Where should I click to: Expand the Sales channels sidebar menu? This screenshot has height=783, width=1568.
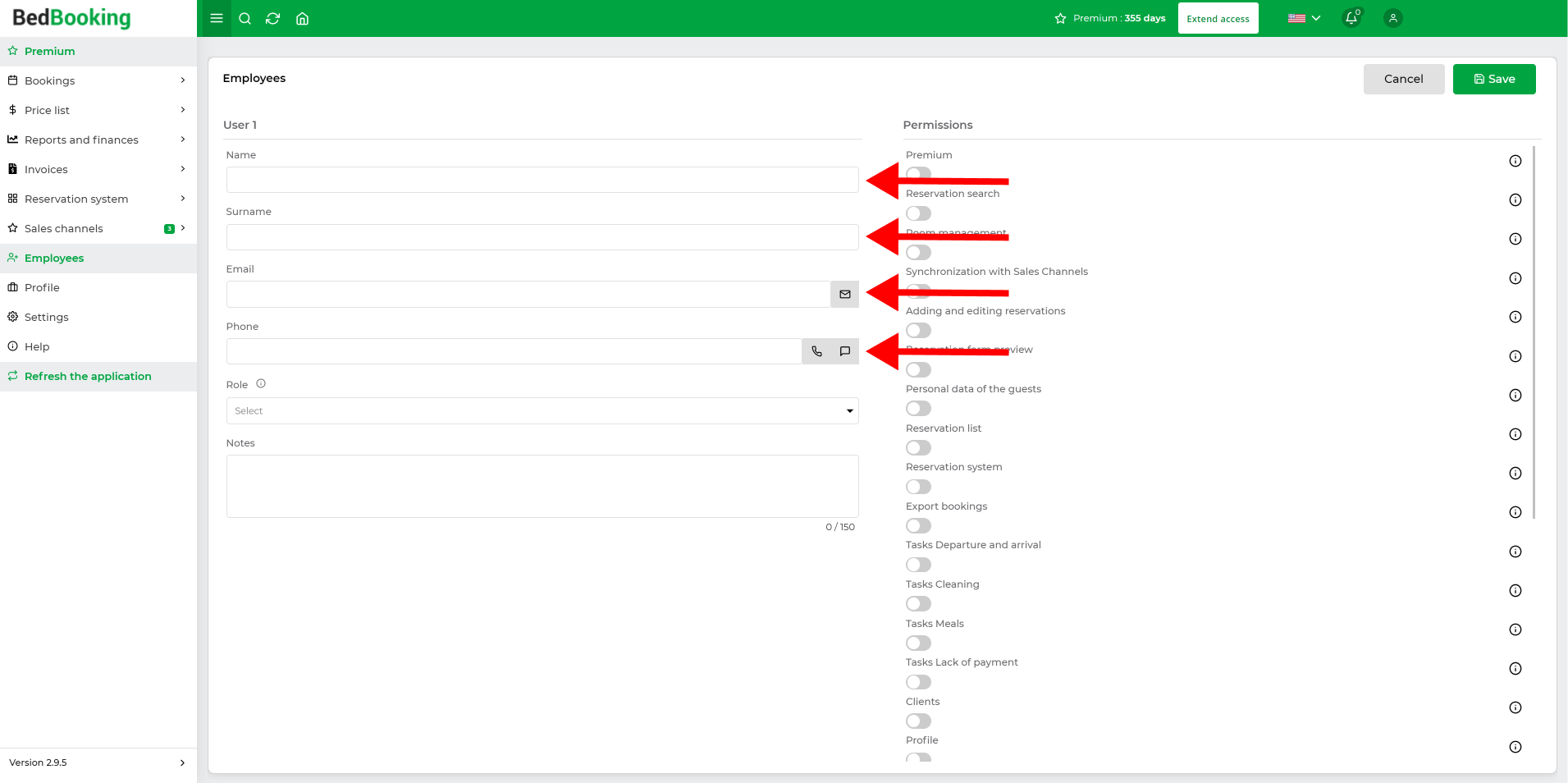tap(98, 228)
